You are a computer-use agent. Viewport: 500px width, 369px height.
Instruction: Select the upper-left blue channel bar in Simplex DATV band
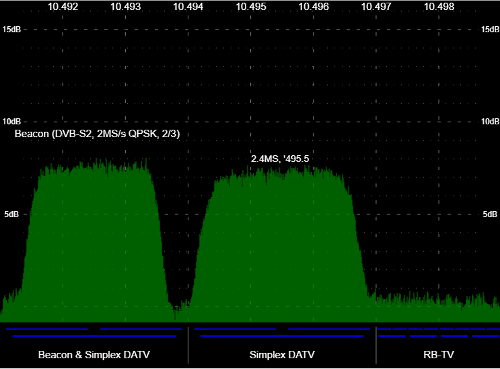[235, 329]
